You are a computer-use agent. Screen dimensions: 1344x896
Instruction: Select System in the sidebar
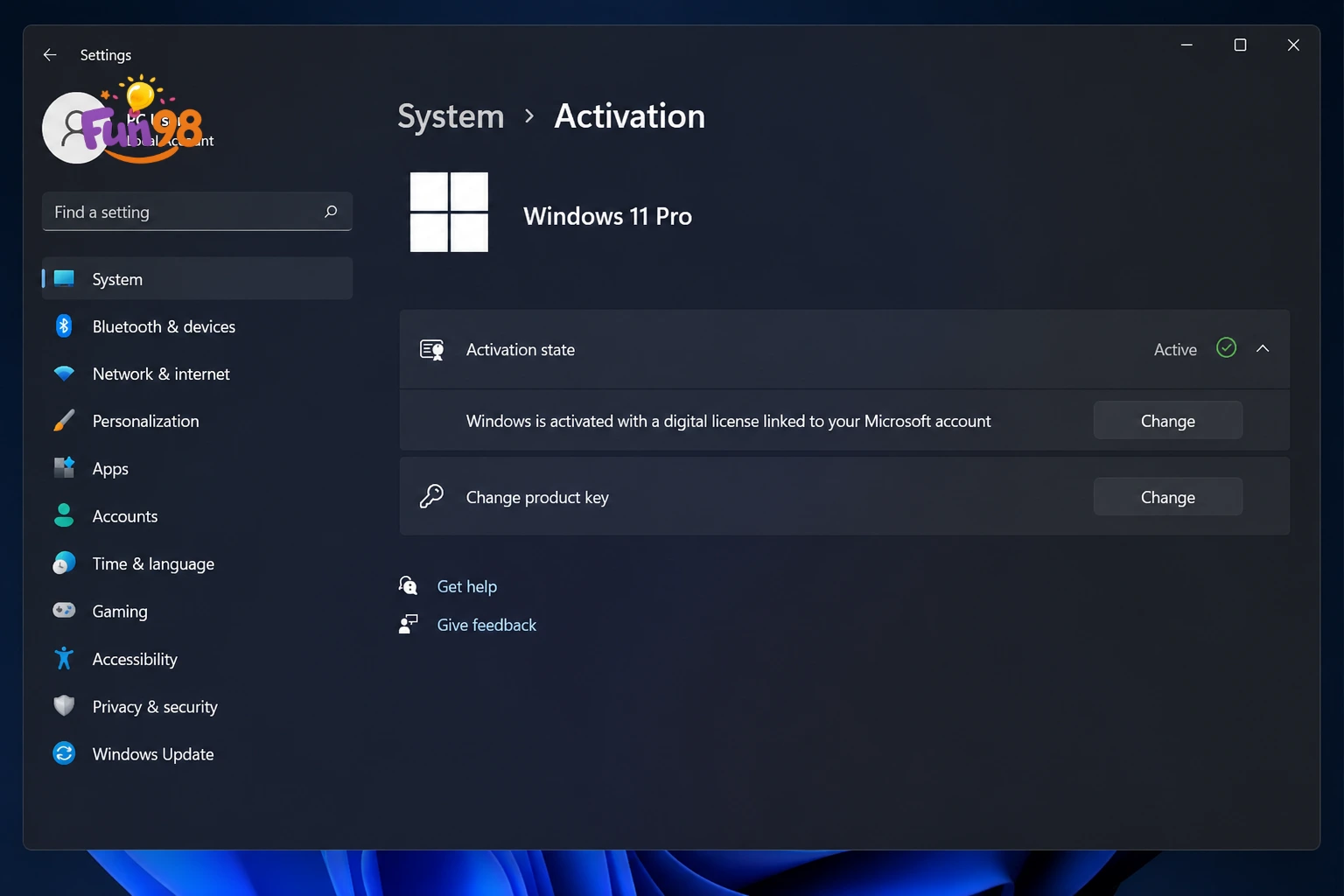point(197,279)
